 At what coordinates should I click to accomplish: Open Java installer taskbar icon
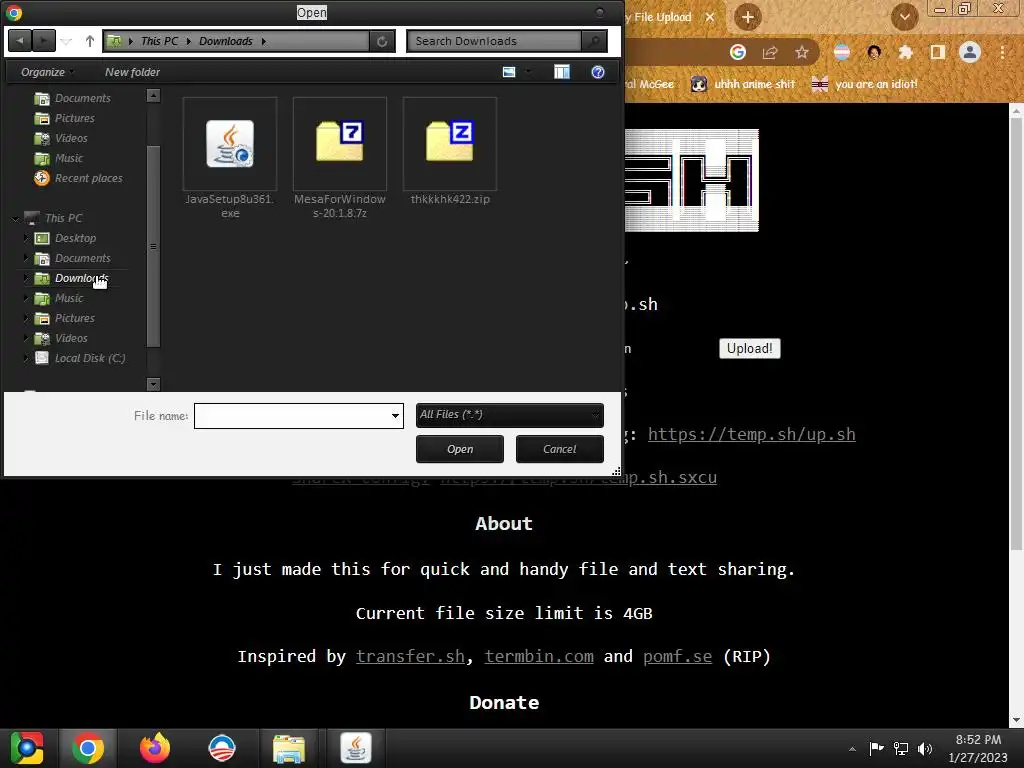point(355,748)
